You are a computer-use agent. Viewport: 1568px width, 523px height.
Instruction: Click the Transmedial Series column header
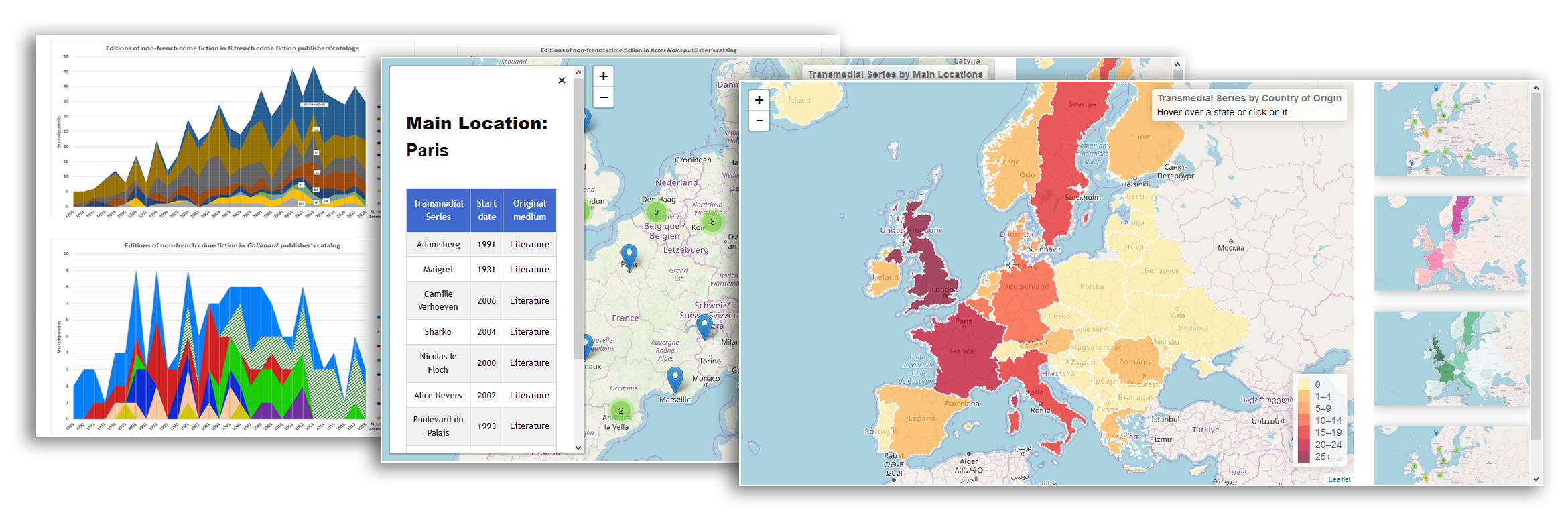pyautogui.click(x=438, y=210)
